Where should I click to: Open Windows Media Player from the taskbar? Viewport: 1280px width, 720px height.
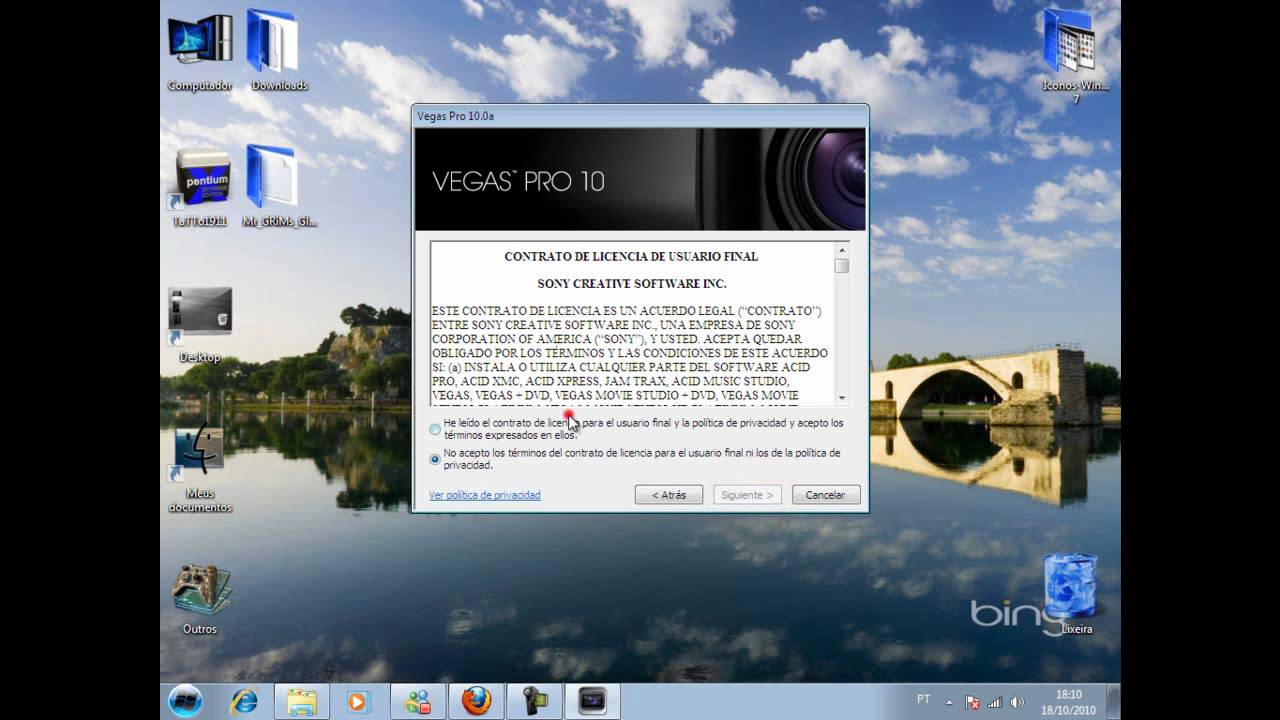click(x=359, y=701)
